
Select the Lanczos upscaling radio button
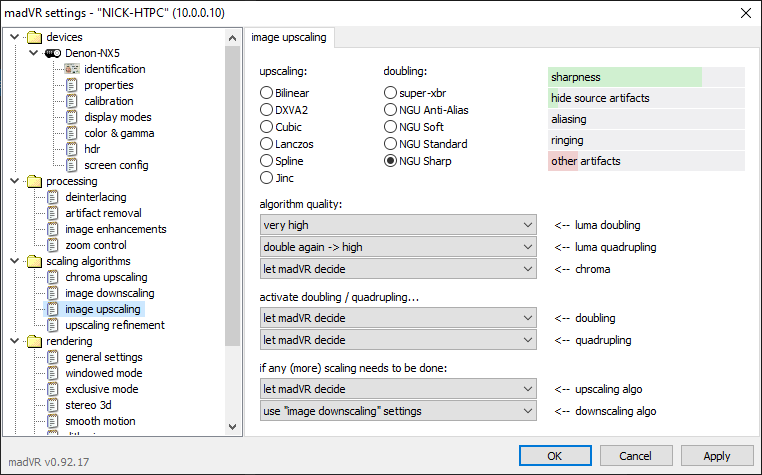tap(267, 144)
